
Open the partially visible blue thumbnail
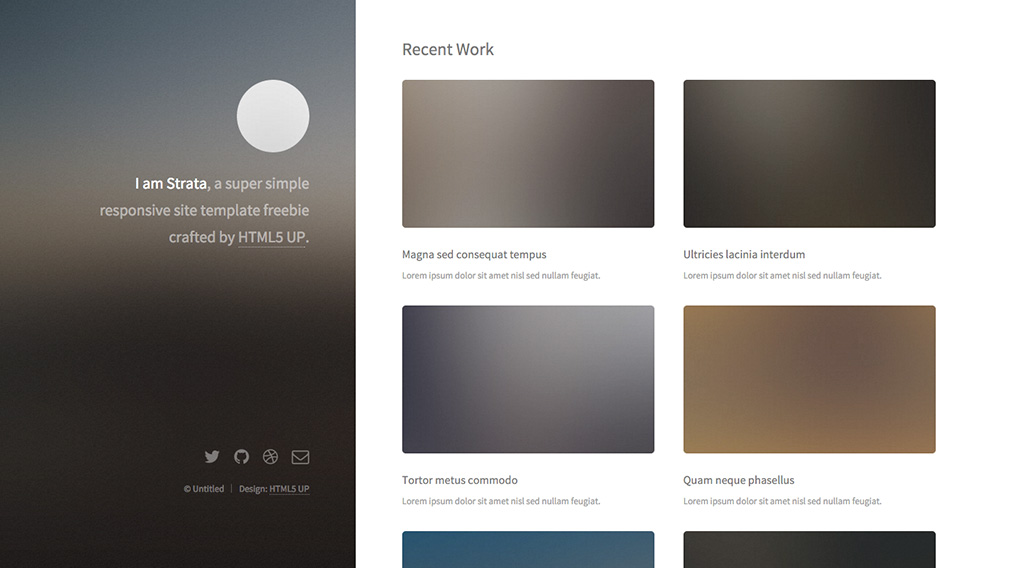tap(528, 550)
